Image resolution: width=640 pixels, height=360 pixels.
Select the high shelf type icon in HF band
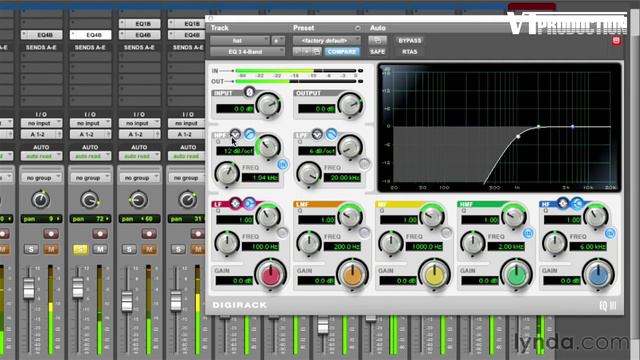point(577,203)
